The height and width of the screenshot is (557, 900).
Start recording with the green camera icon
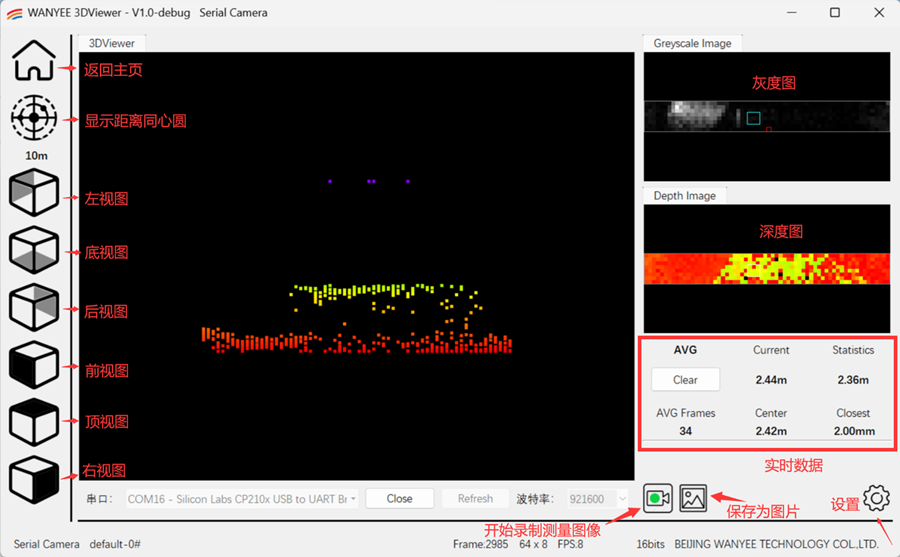(657, 497)
